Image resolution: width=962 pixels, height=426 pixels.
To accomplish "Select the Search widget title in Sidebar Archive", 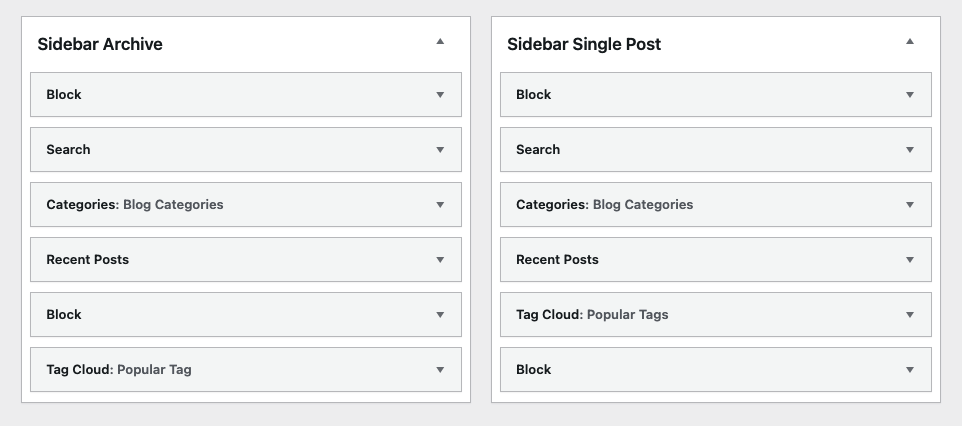I will click(x=68, y=150).
